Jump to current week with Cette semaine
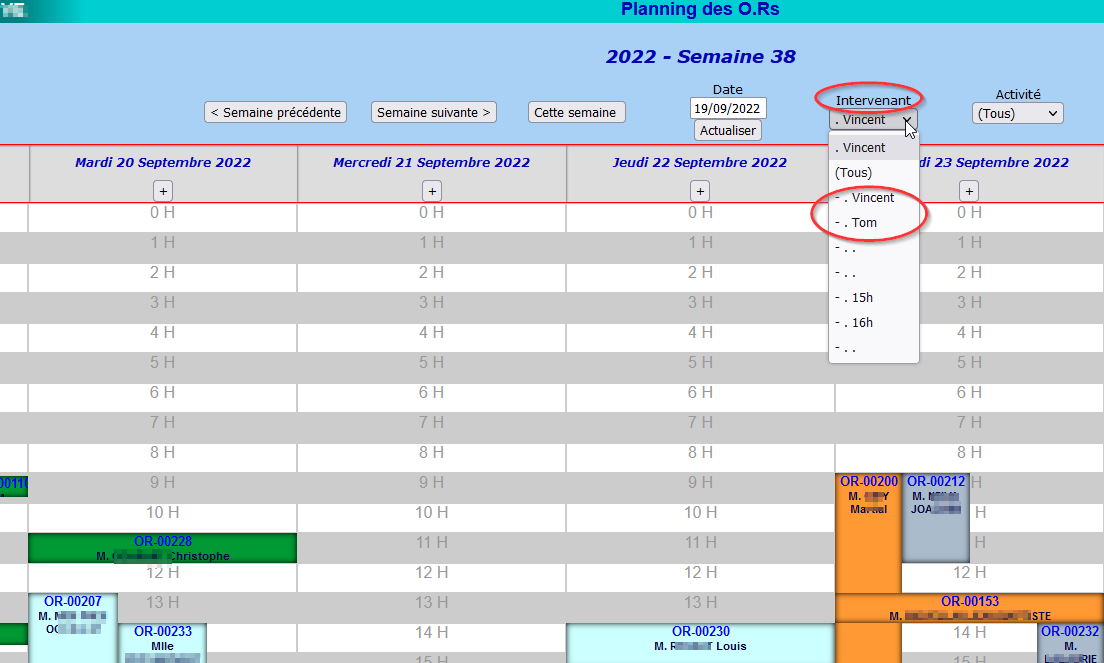Image resolution: width=1104 pixels, height=663 pixels. tap(576, 112)
